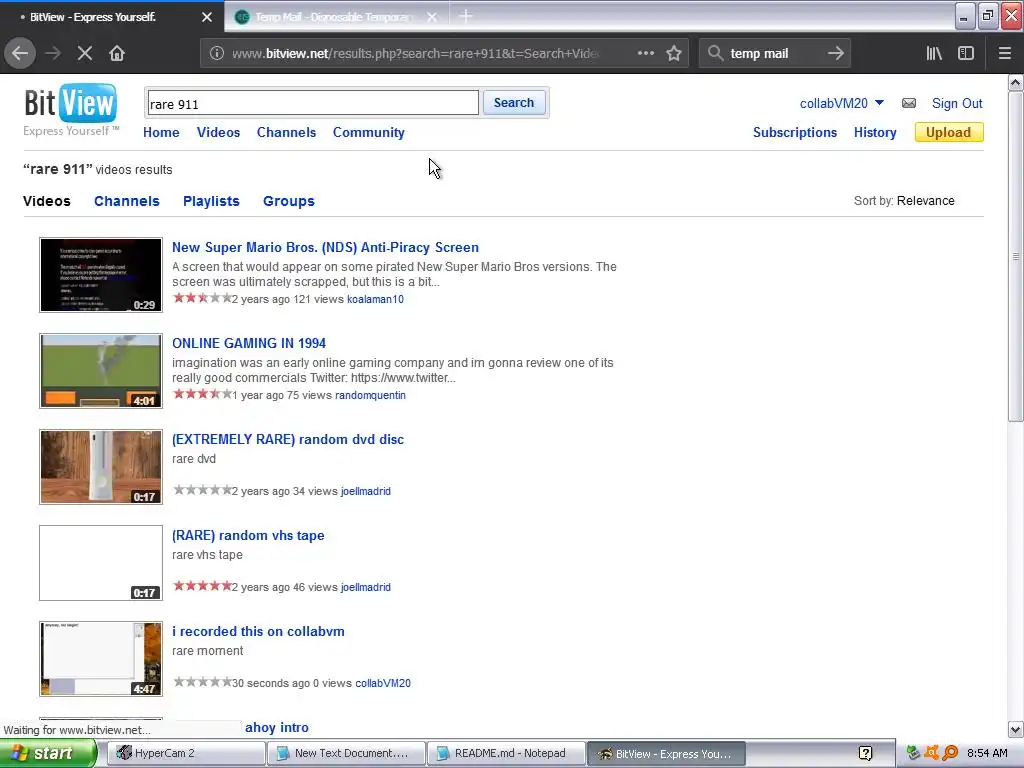
Task: Open Subscriptions link
Action: (795, 132)
